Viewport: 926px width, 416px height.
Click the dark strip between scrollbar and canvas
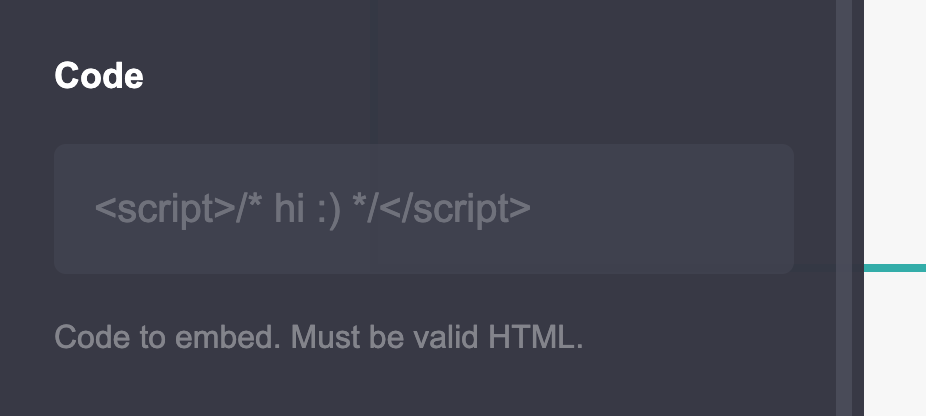click(x=857, y=208)
